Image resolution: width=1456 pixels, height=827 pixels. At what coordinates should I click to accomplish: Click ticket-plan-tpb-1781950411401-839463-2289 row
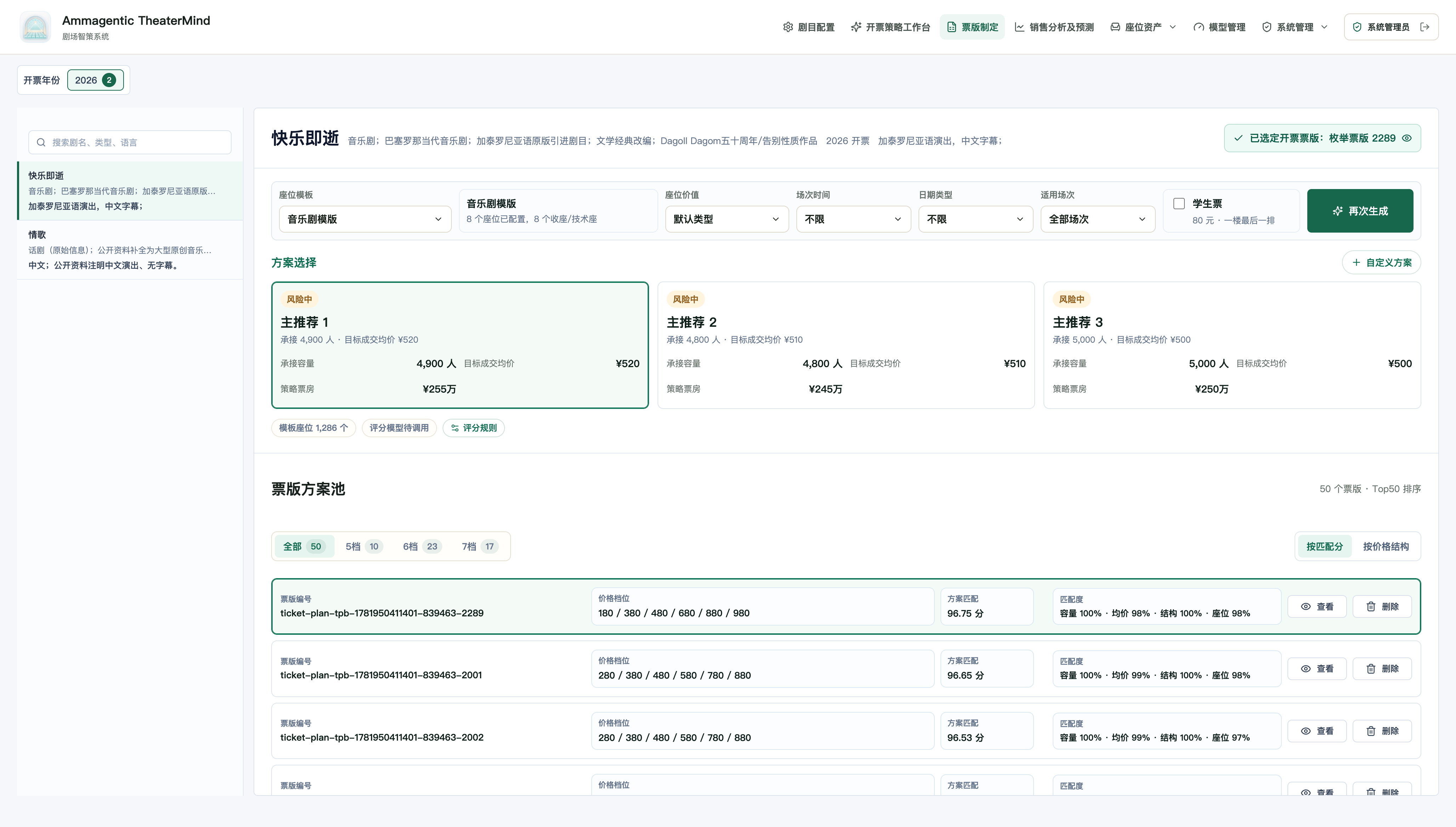click(846, 606)
